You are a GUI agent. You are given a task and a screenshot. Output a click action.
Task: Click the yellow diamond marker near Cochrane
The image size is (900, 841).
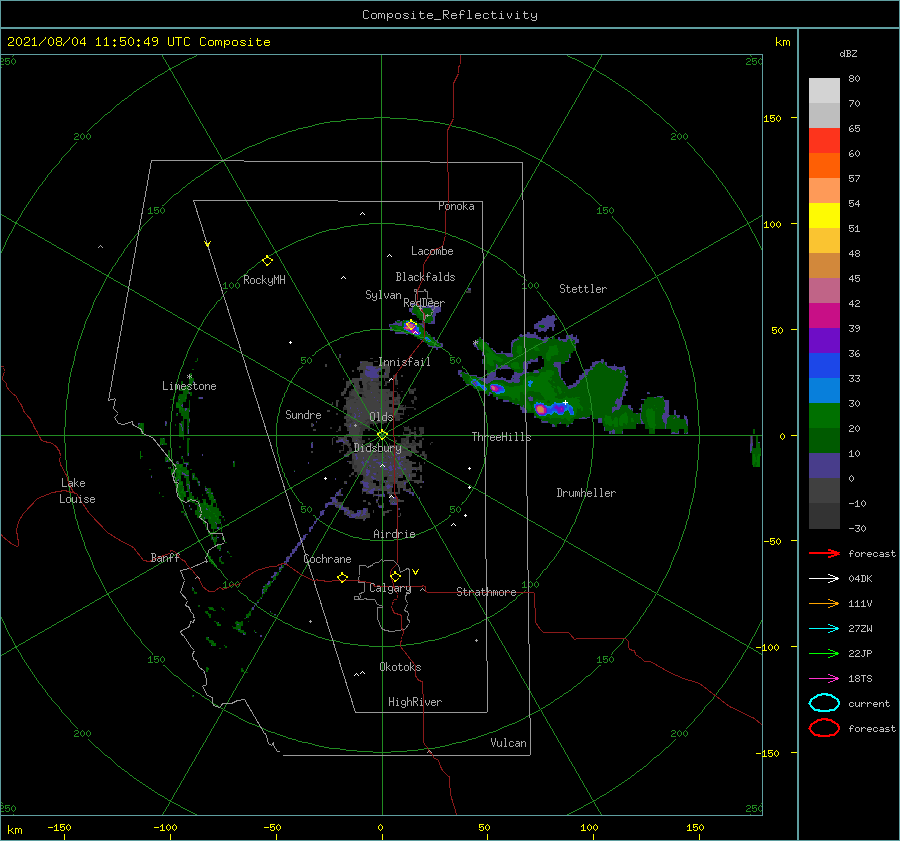pos(343,578)
